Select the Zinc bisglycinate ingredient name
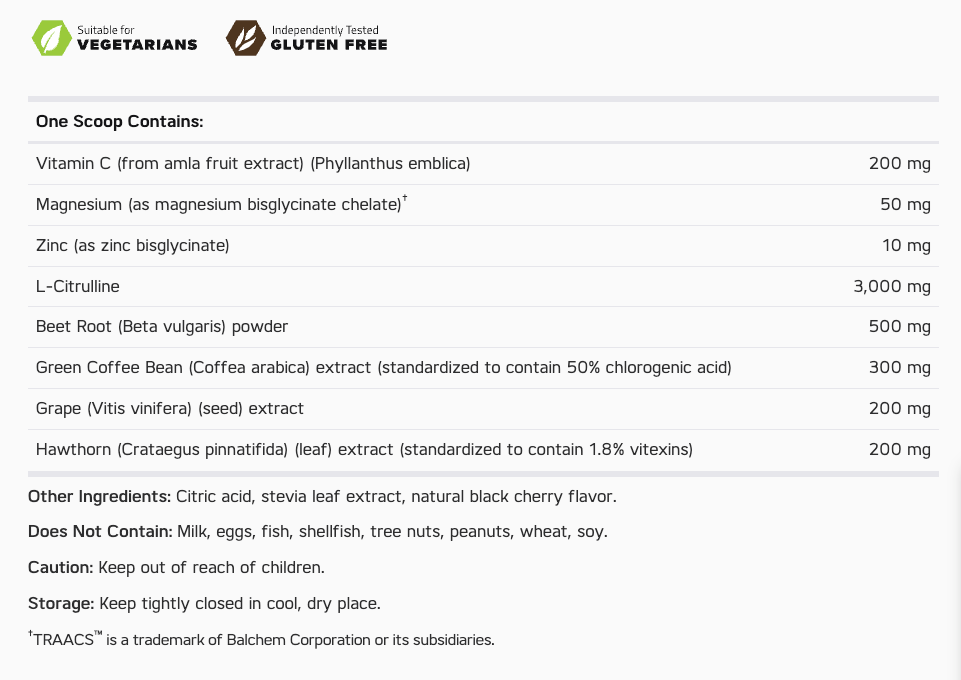This screenshot has width=961, height=680. click(132, 245)
